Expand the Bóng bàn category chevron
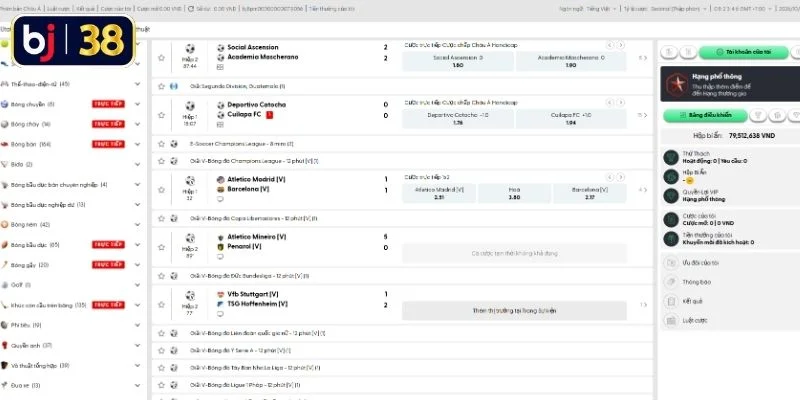800x400 pixels. [137, 144]
